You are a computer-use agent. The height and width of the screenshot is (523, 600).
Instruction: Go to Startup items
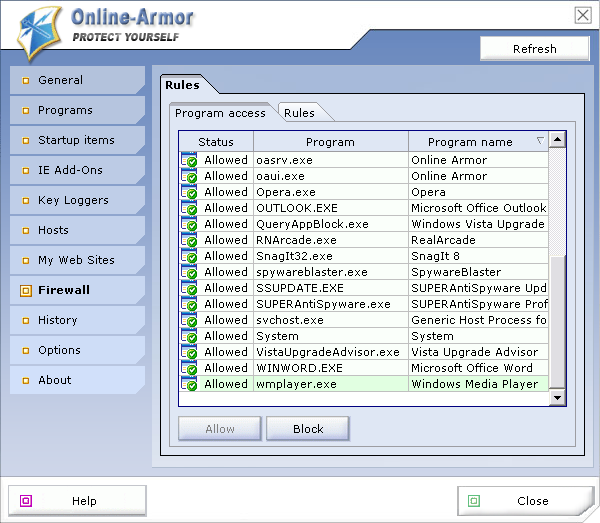(x=77, y=140)
